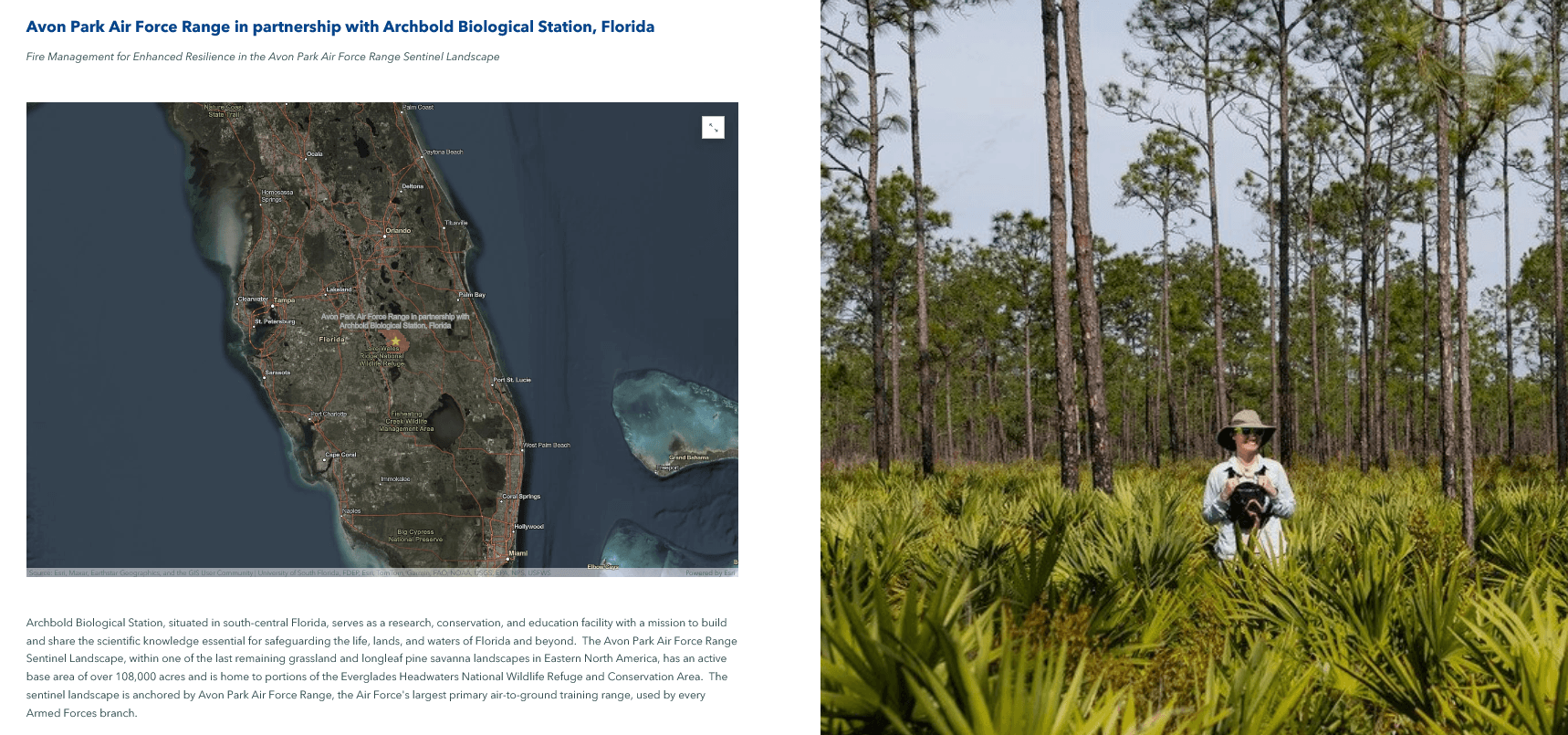Click the Archbold Biological Station map marker caption
The height and width of the screenshot is (735, 1568).
pos(395,321)
